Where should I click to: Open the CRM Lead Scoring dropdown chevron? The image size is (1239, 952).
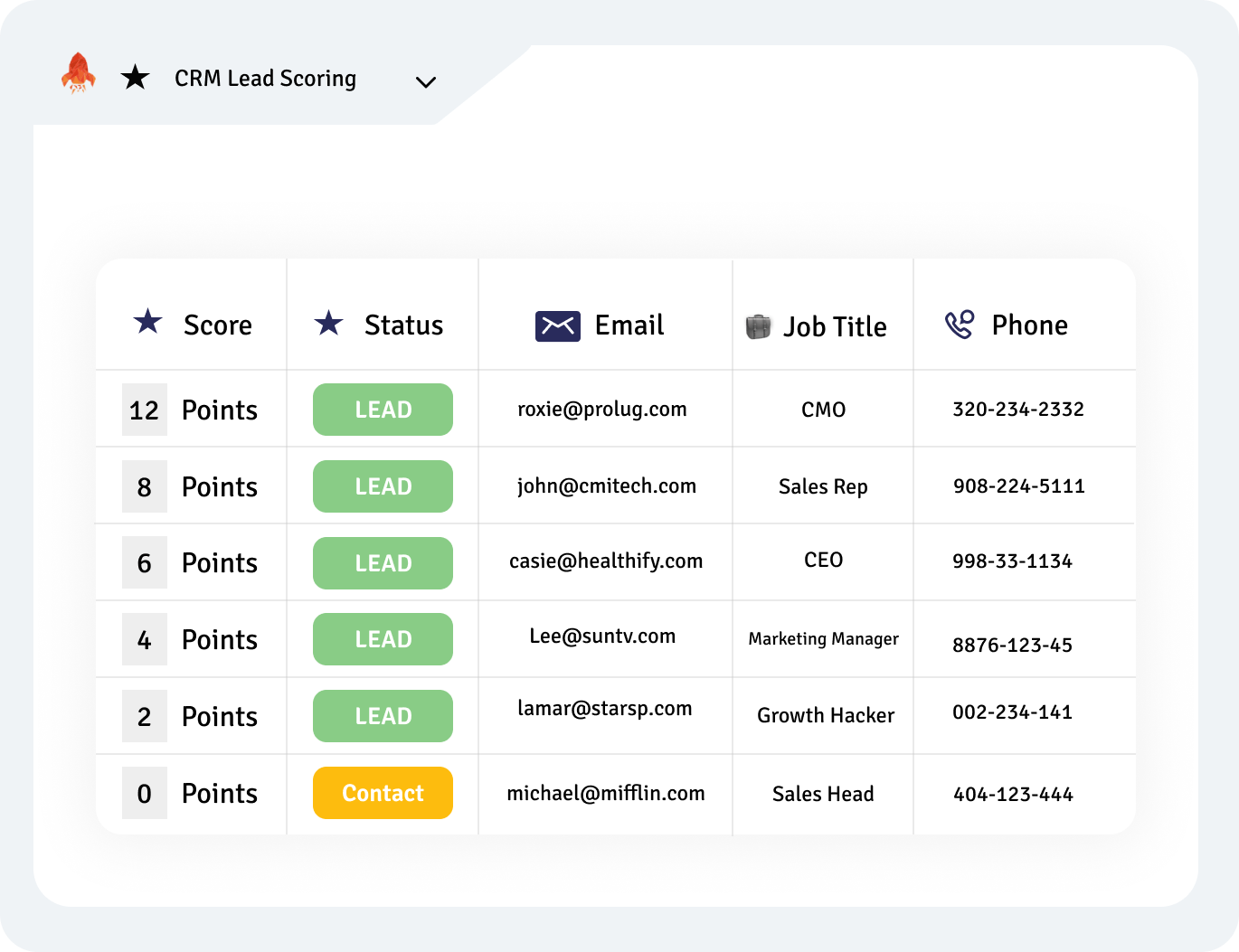[x=425, y=81]
